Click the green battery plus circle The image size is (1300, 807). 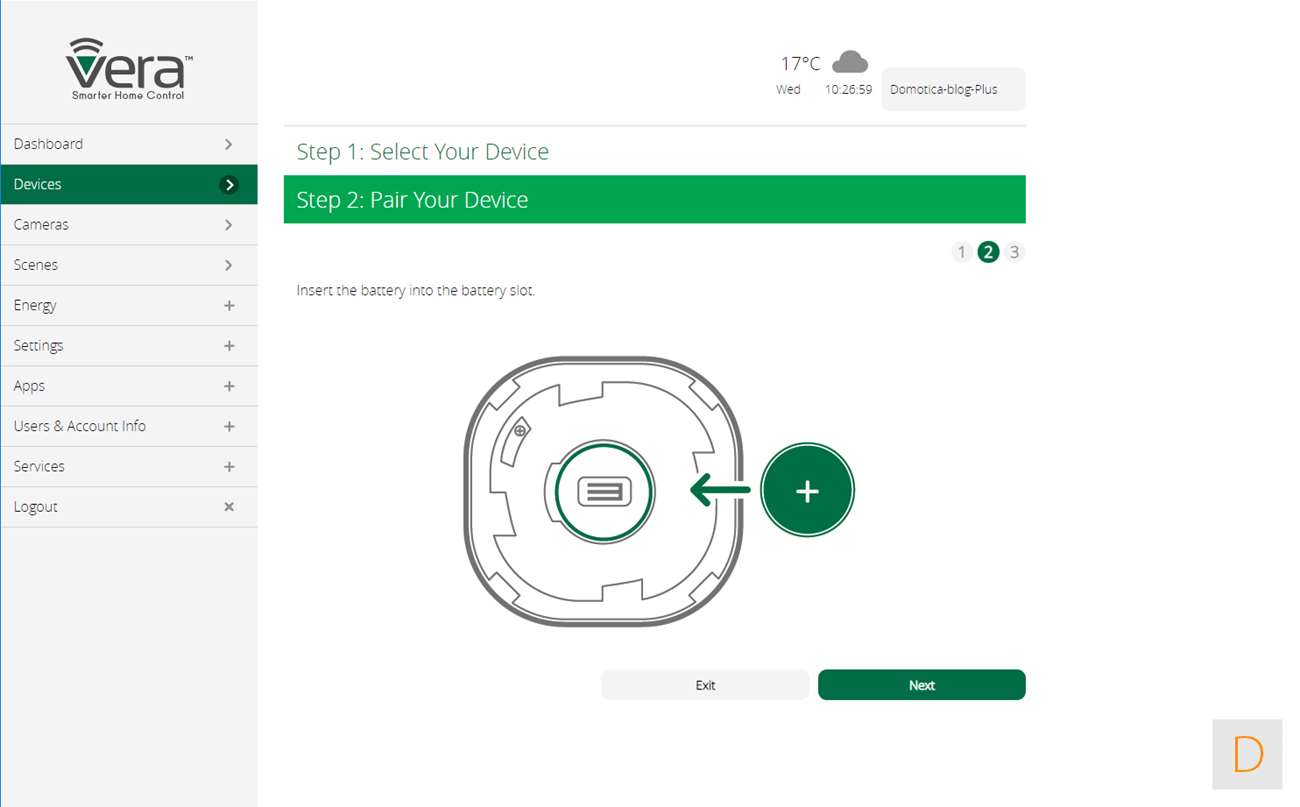tap(807, 491)
